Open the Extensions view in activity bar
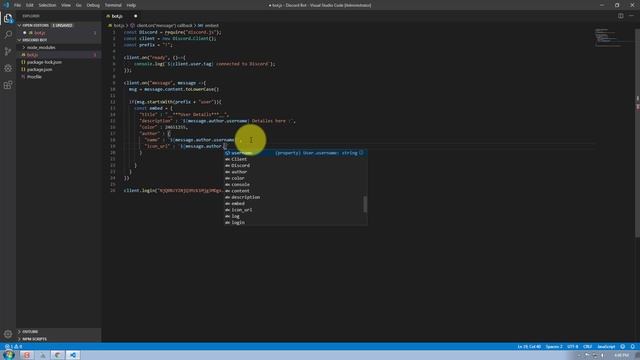 click(8, 85)
